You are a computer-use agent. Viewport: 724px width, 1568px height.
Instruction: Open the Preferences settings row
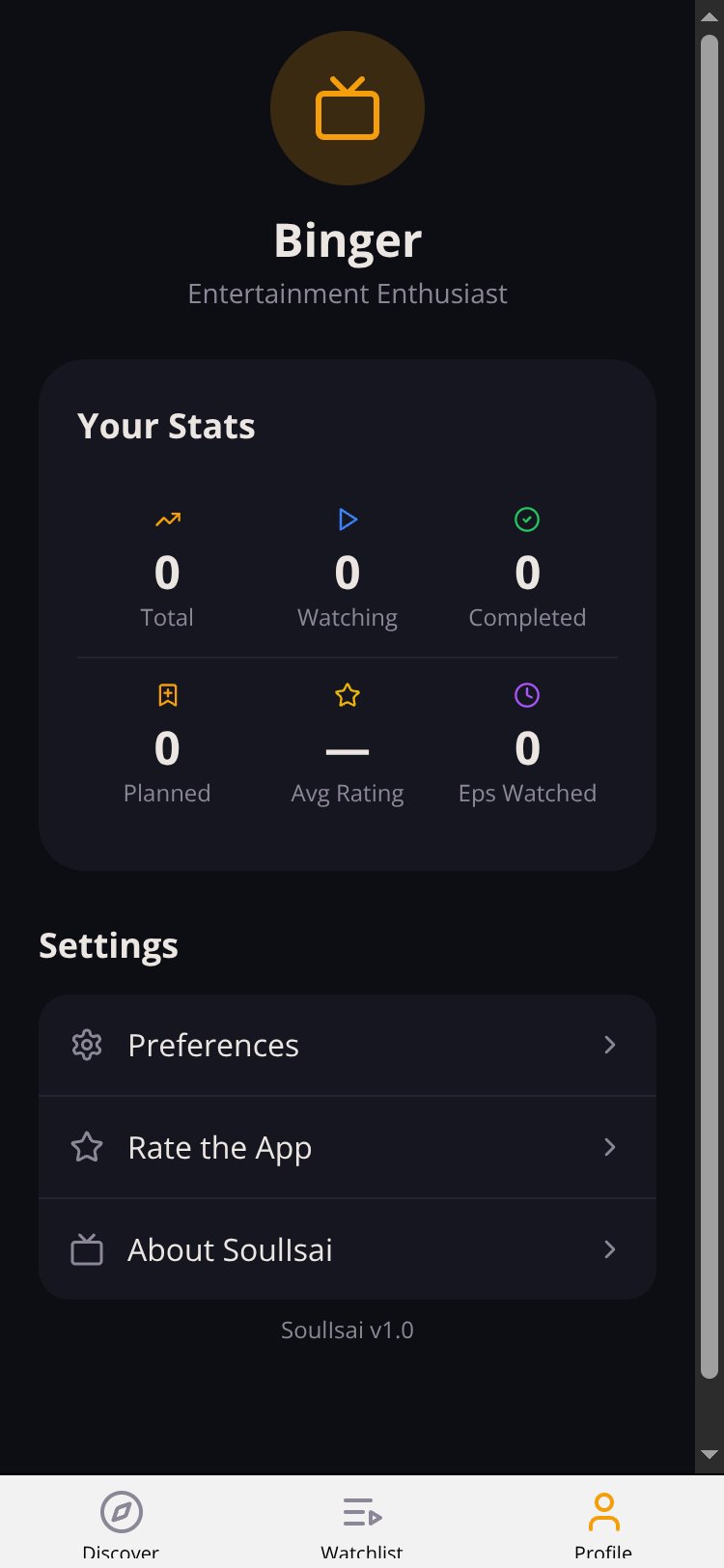(x=348, y=1045)
